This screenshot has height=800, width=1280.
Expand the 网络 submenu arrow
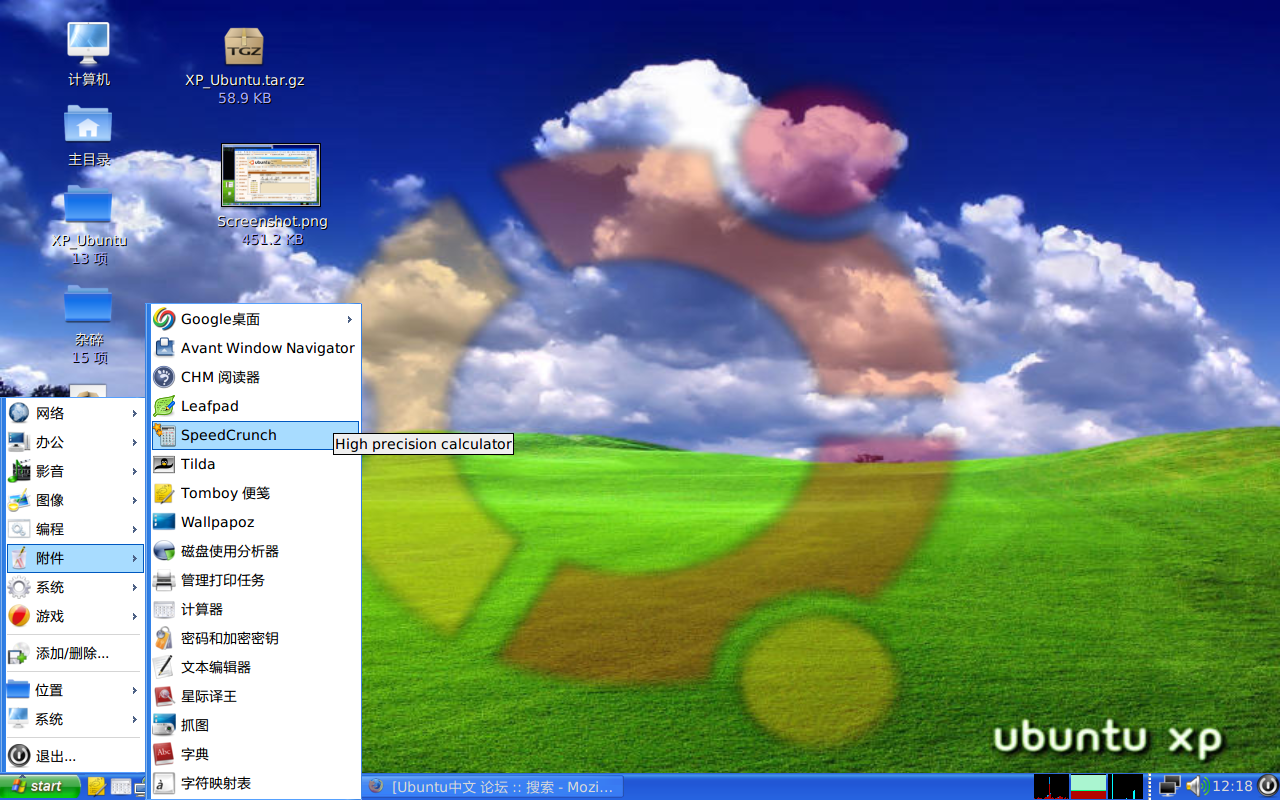[134, 413]
